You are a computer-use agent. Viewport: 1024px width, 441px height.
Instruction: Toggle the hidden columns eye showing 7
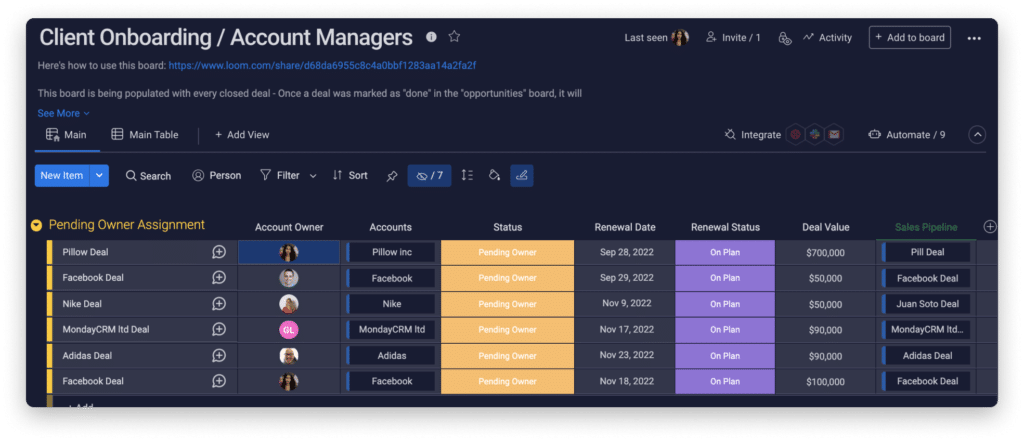coord(429,176)
